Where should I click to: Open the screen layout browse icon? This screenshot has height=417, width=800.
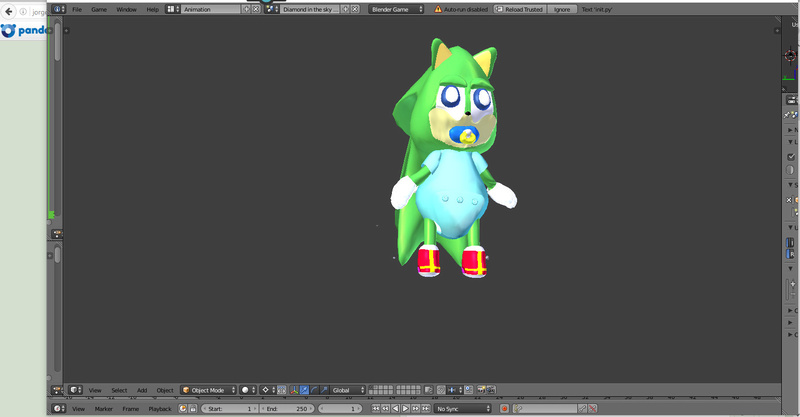[x=172, y=9]
